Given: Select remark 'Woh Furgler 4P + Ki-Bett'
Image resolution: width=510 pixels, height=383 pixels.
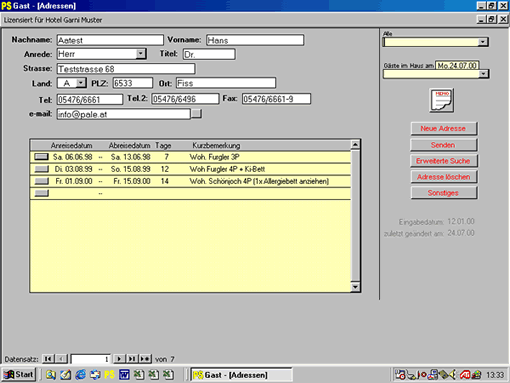Looking at the screenshot, I should (227, 169).
